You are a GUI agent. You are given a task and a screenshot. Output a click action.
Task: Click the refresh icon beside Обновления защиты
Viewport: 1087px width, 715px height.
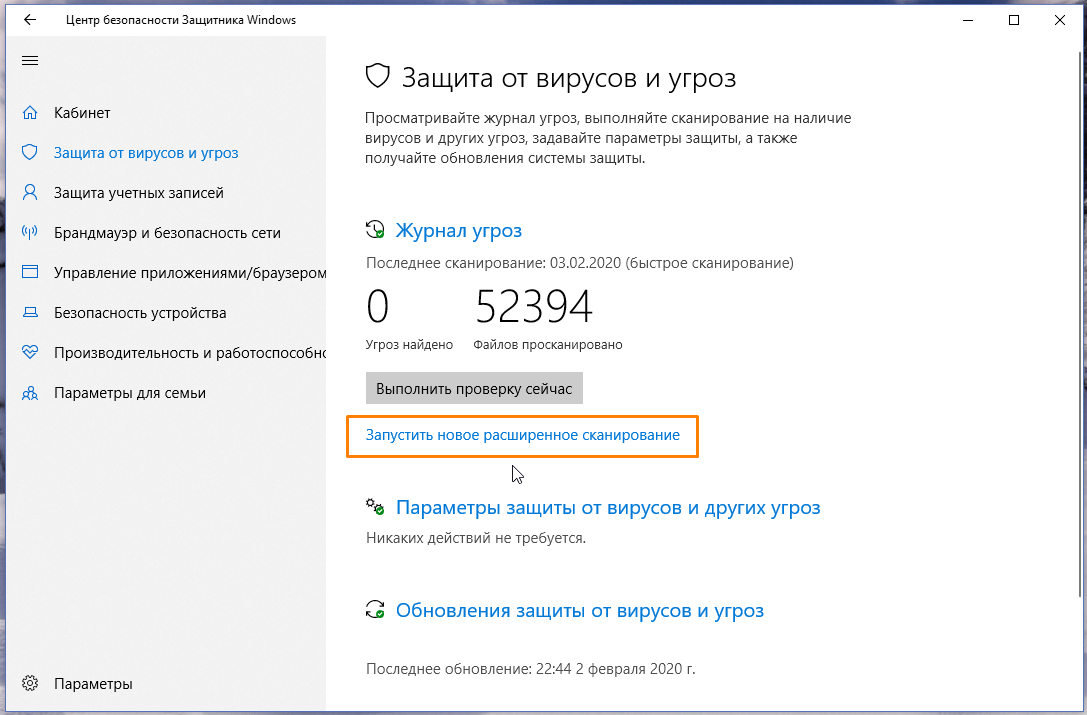click(375, 610)
